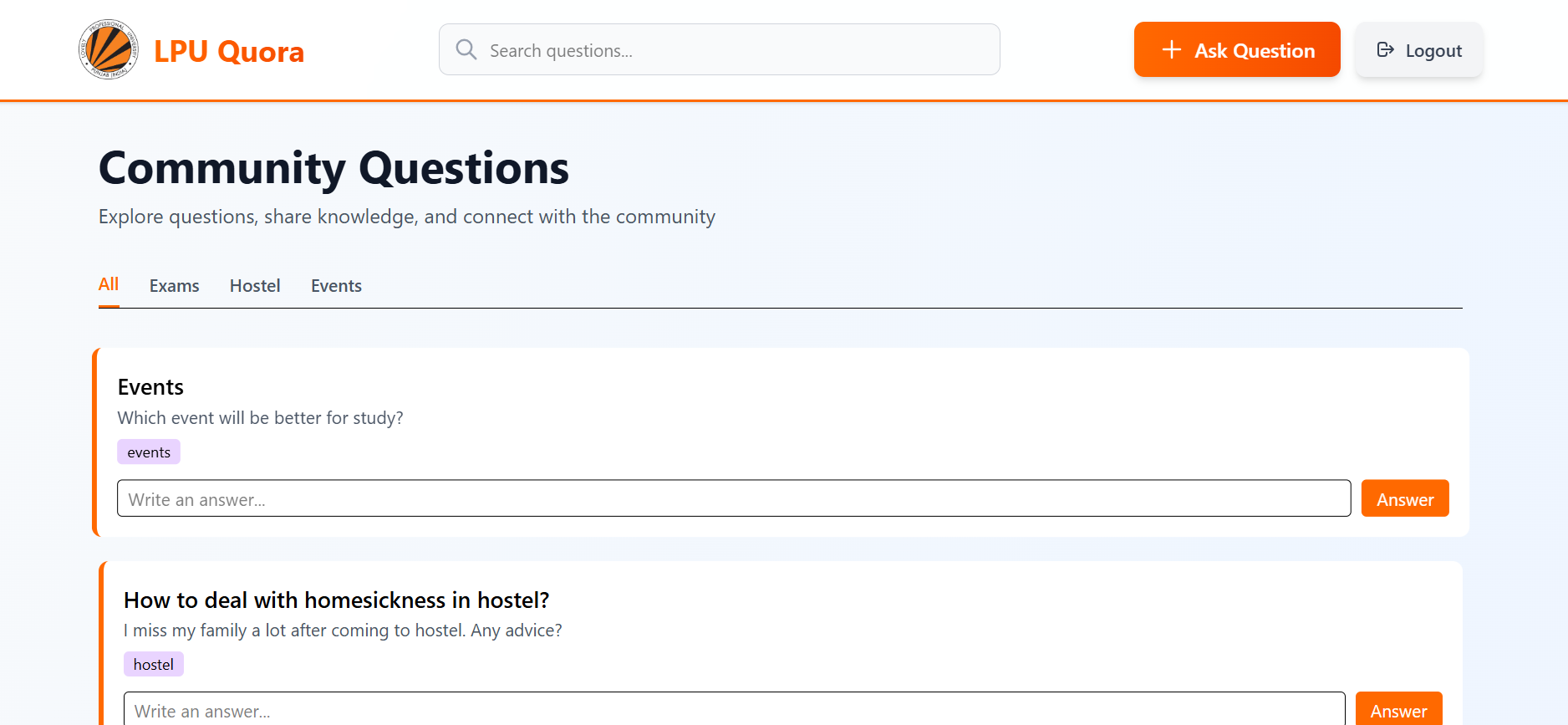The width and height of the screenshot is (1568, 725).
Task: Click the hostel tag label
Action: (154, 663)
